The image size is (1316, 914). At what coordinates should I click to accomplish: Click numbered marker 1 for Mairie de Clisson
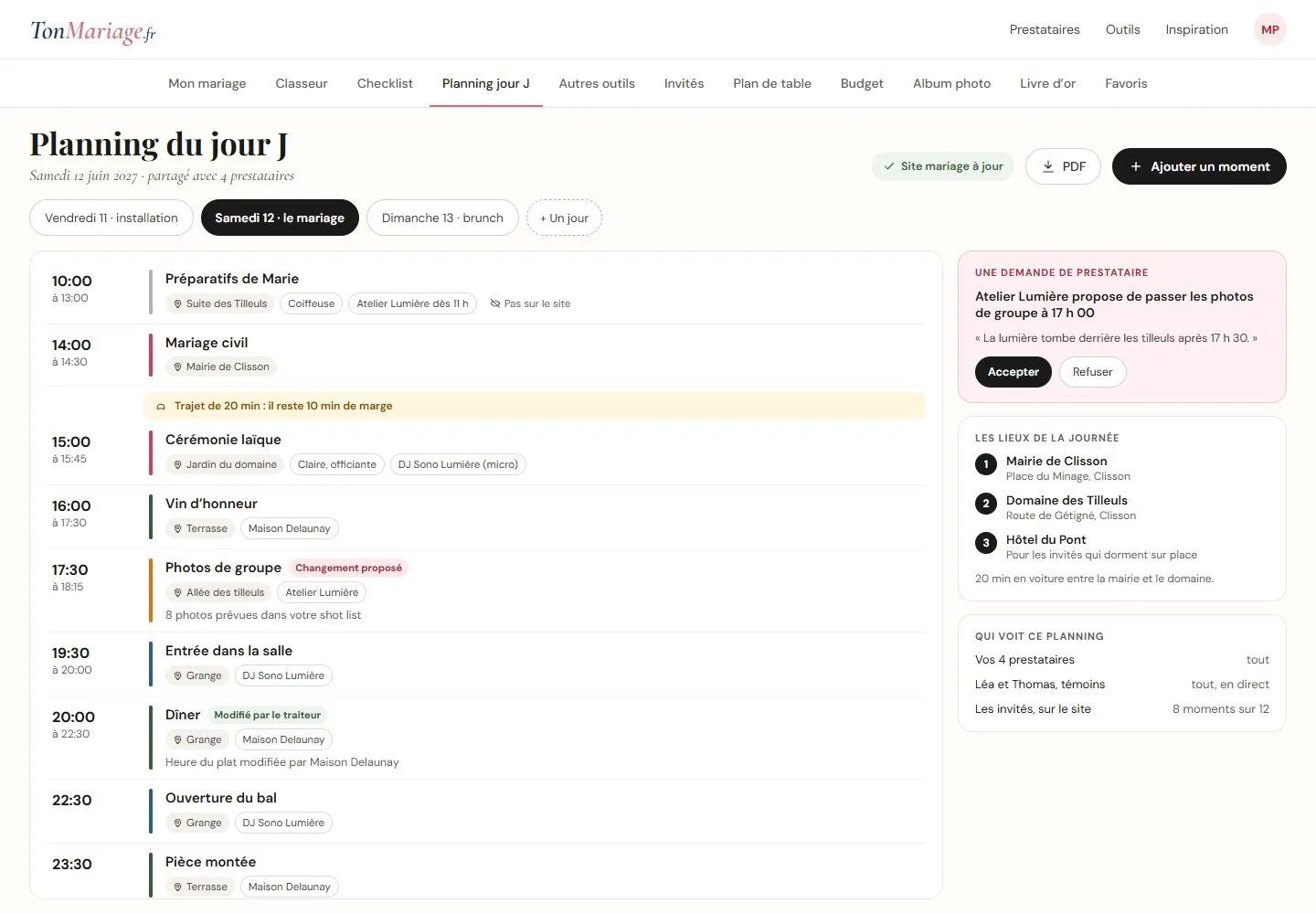[x=985, y=464]
